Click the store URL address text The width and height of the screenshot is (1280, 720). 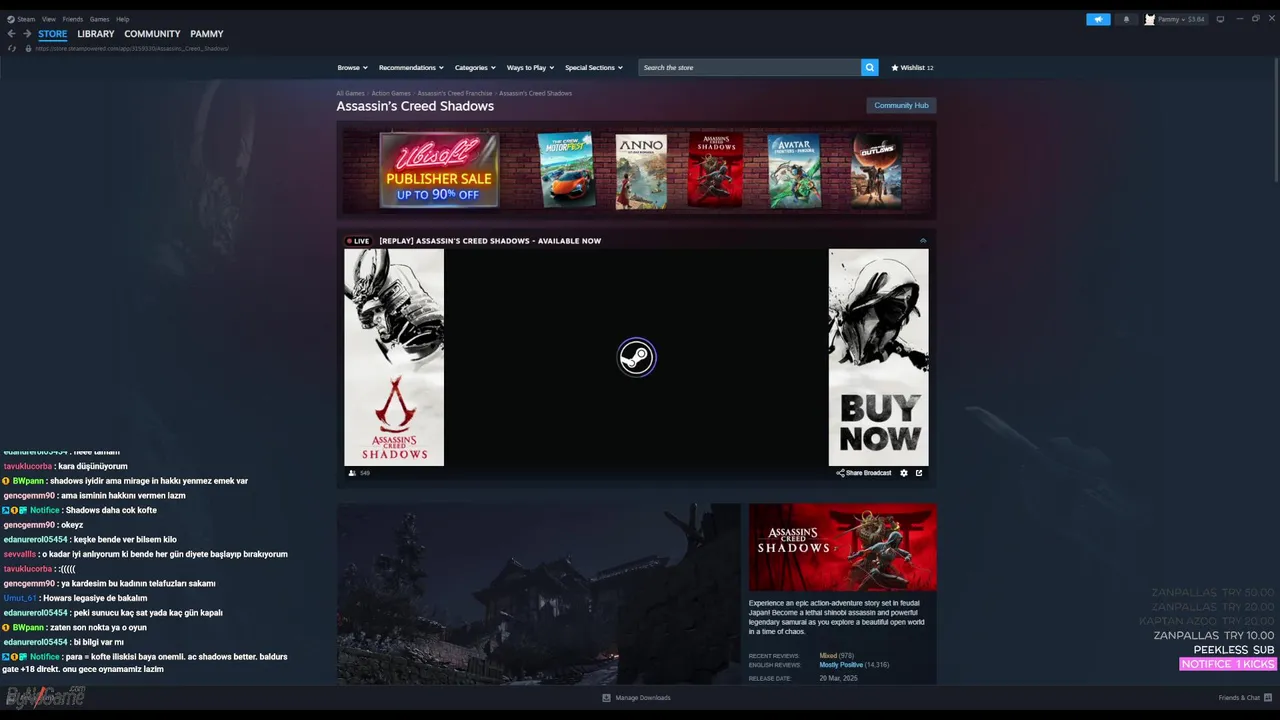pyautogui.click(x=132, y=48)
